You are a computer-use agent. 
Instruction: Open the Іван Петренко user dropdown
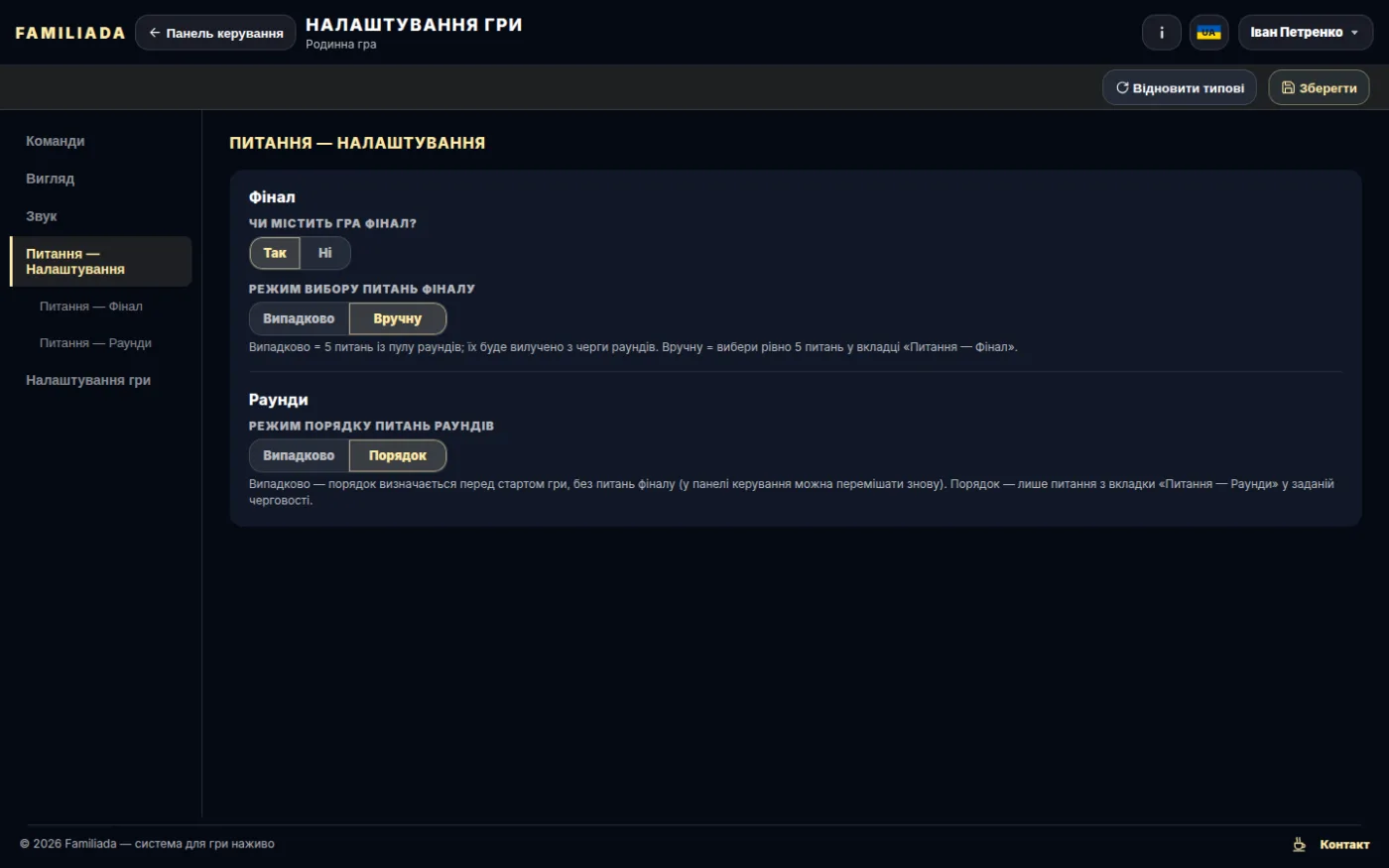click(x=1306, y=33)
